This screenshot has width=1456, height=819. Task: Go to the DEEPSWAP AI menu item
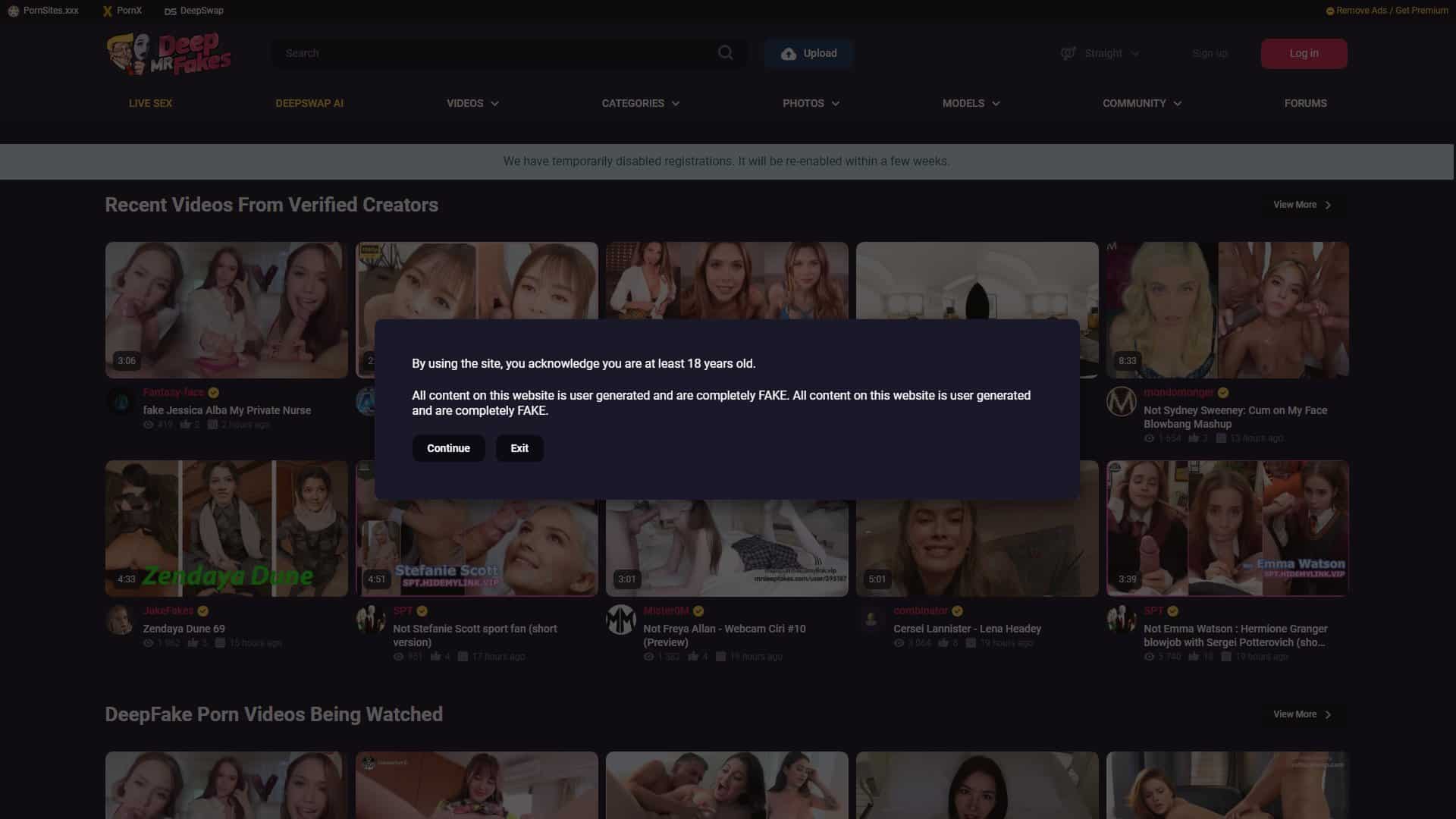coord(309,103)
